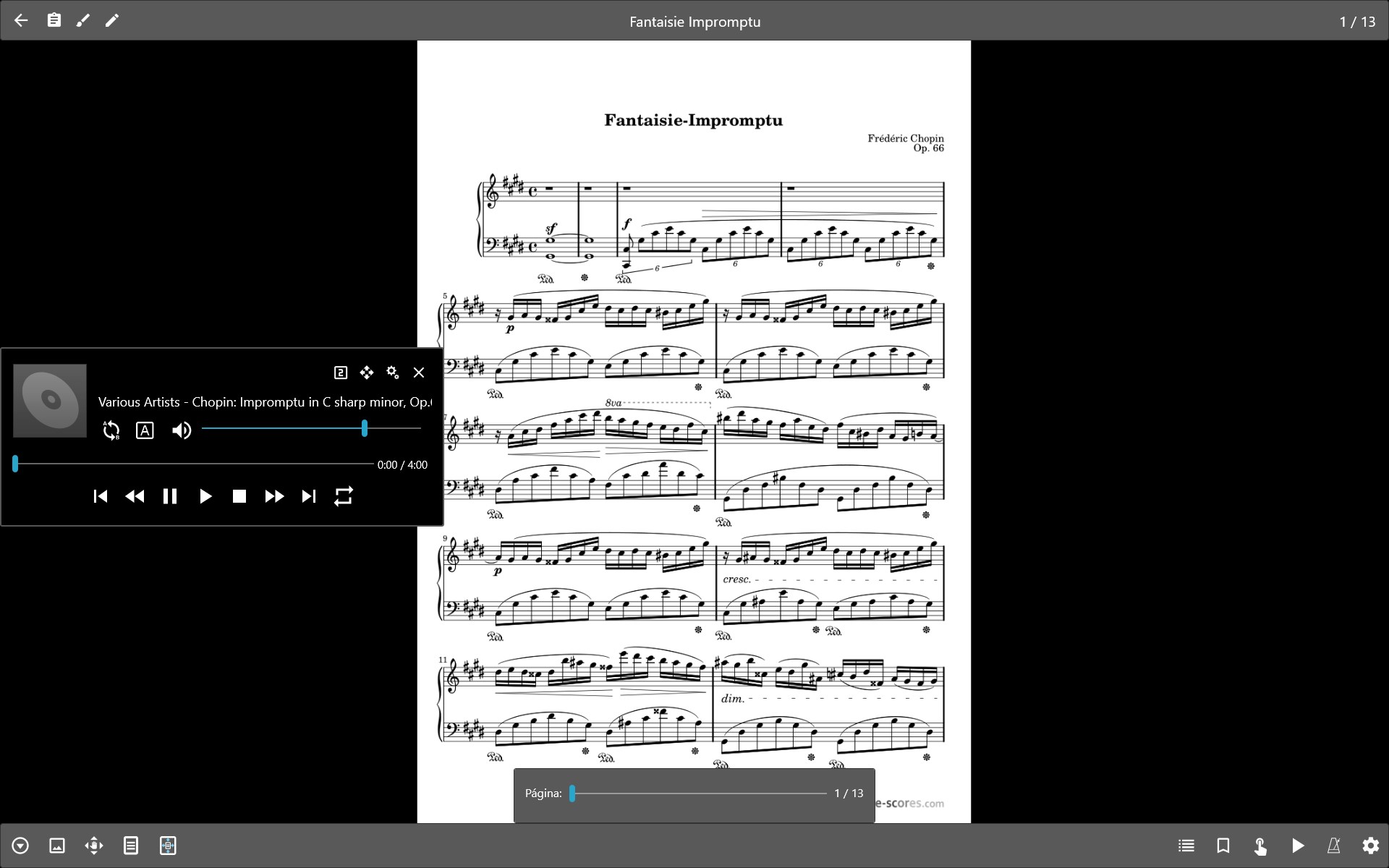Open the settings gear at bottom right

tap(1371, 846)
